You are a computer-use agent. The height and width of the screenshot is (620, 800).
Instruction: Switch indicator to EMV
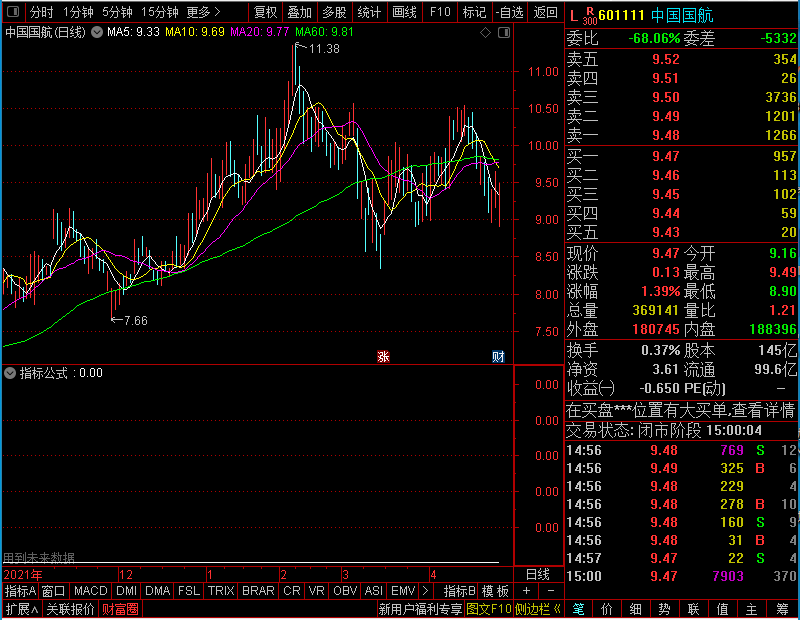coord(403,591)
